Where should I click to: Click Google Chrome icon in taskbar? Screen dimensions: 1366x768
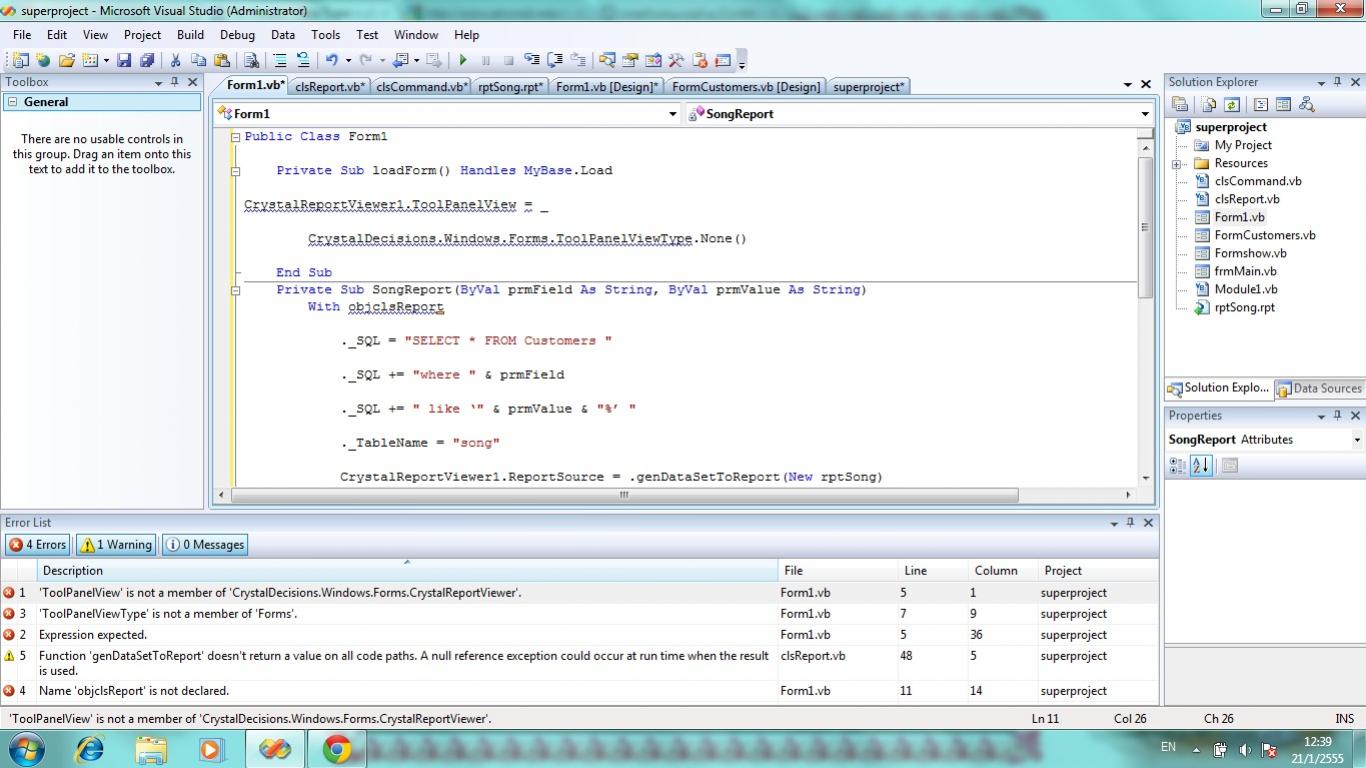336,749
